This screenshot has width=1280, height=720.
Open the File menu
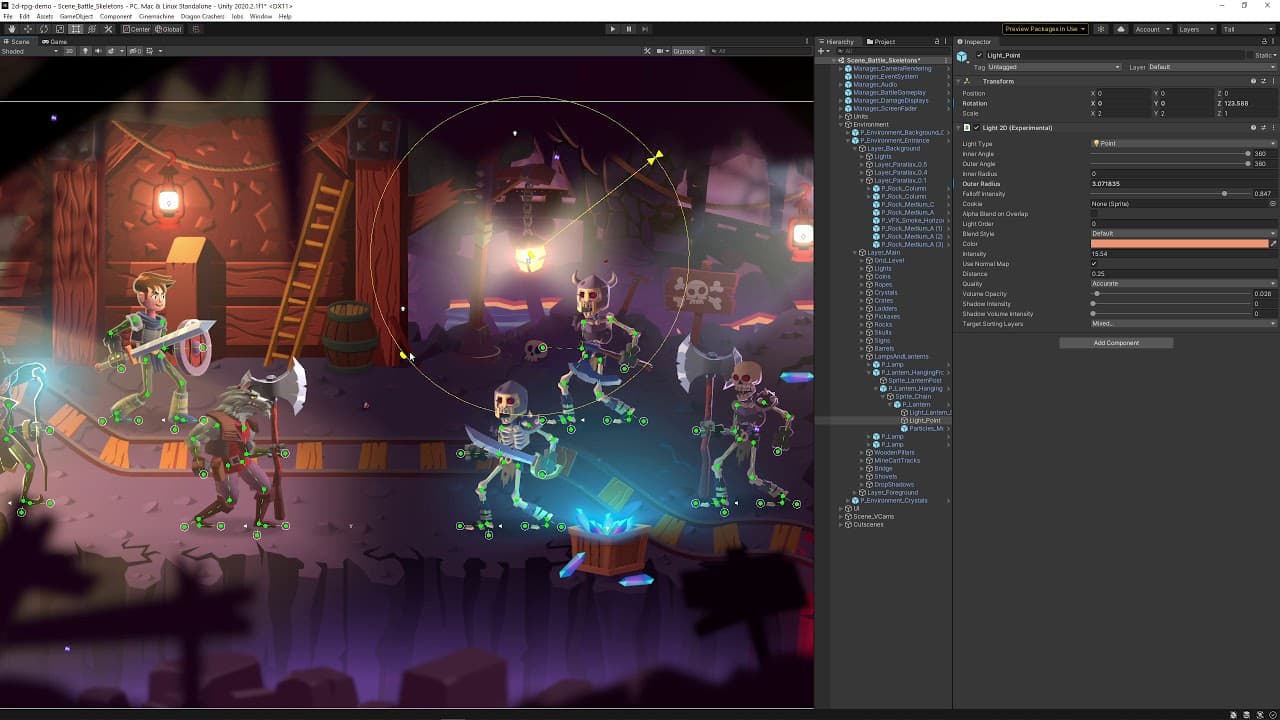coord(8,17)
